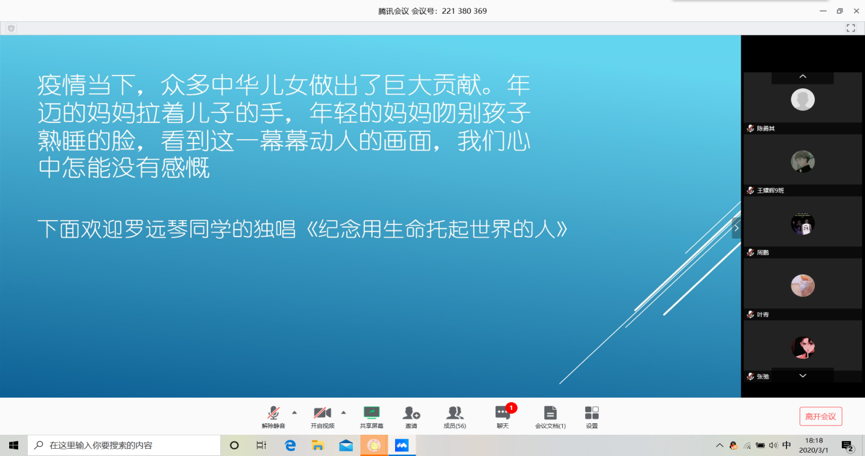Open the meeting settings (设置)
This screenshot has height=456, width=865.
(x=591, y=417)
